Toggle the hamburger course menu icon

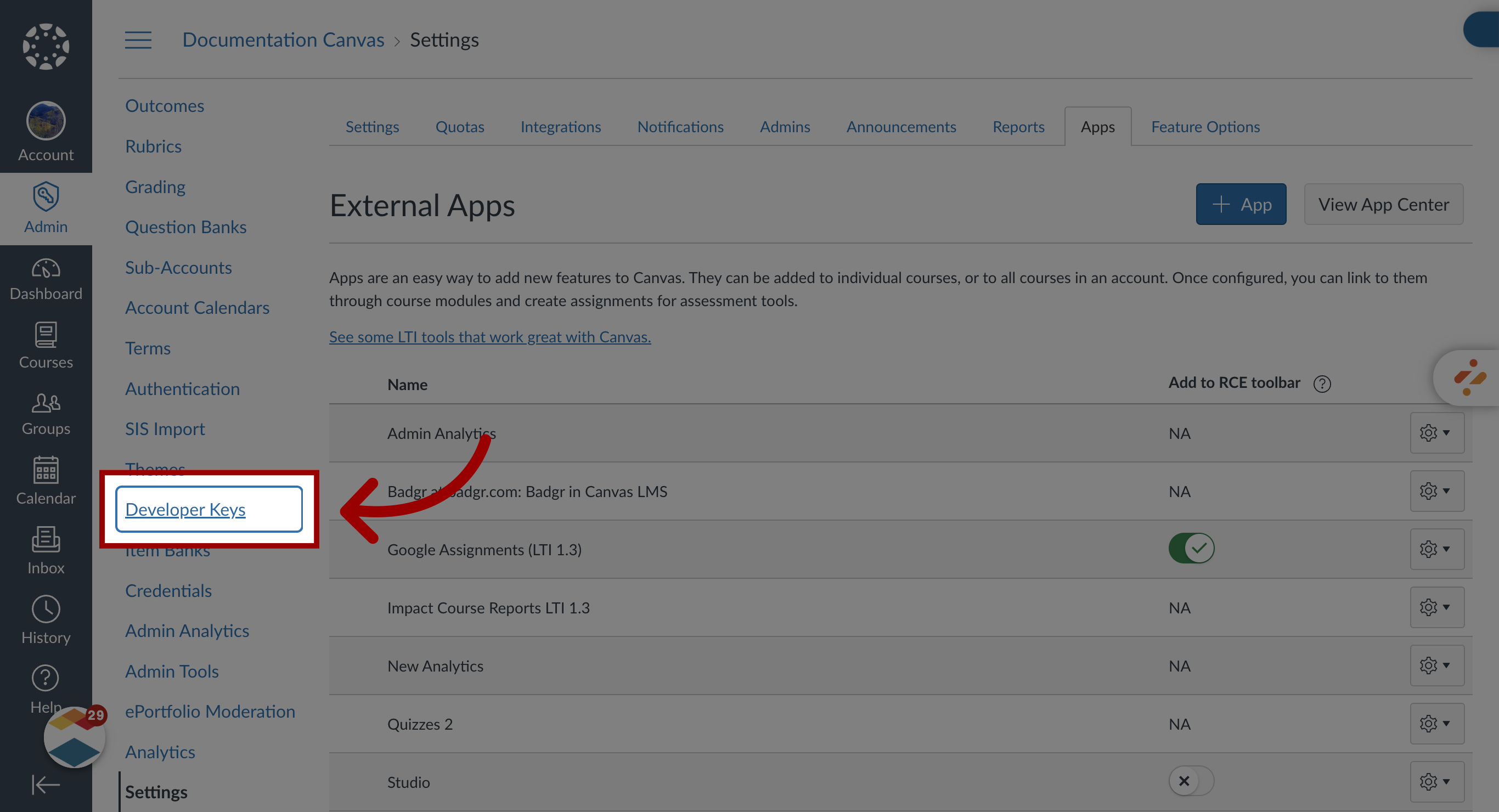138,40
